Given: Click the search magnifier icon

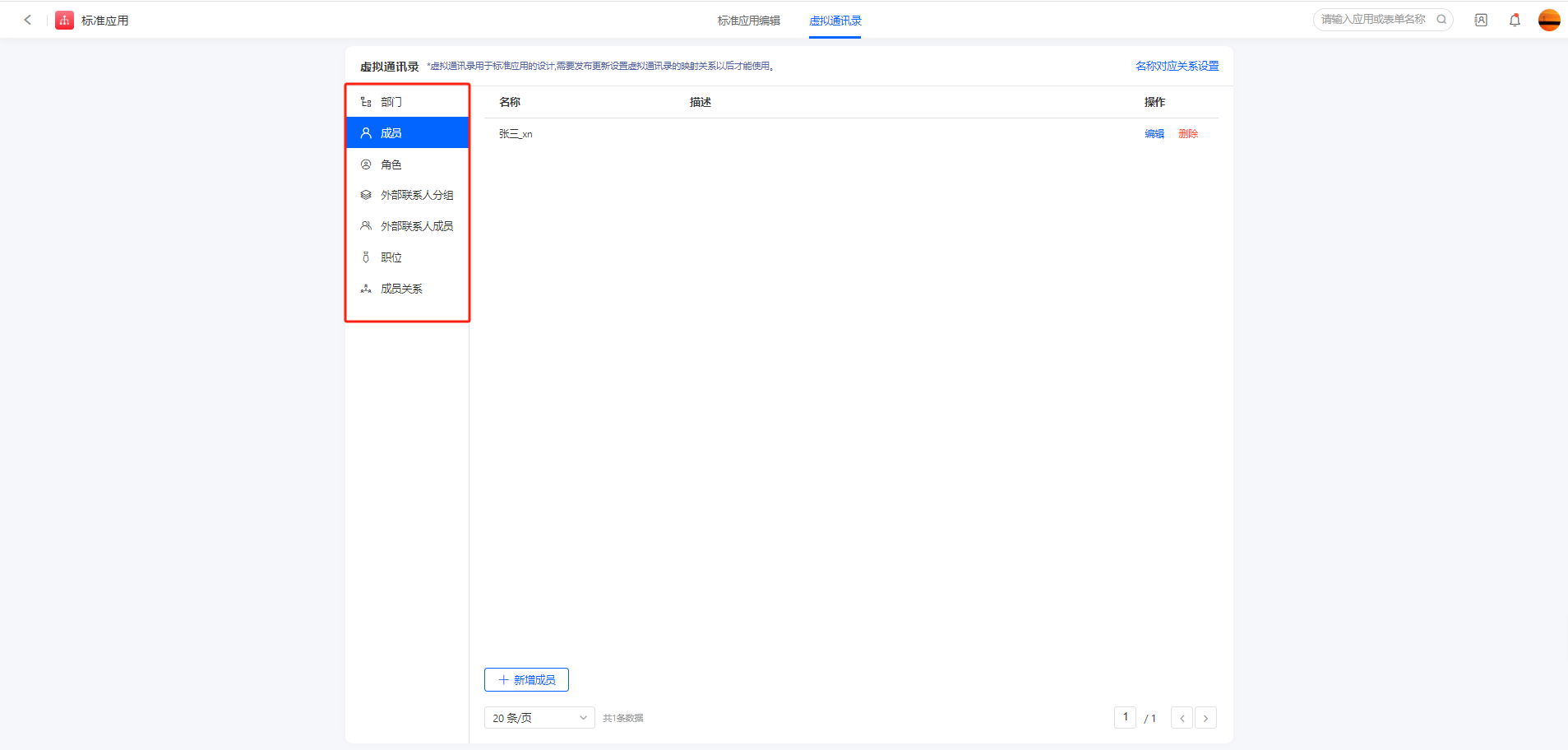Looking at the screenshot, I should 1441,20.
